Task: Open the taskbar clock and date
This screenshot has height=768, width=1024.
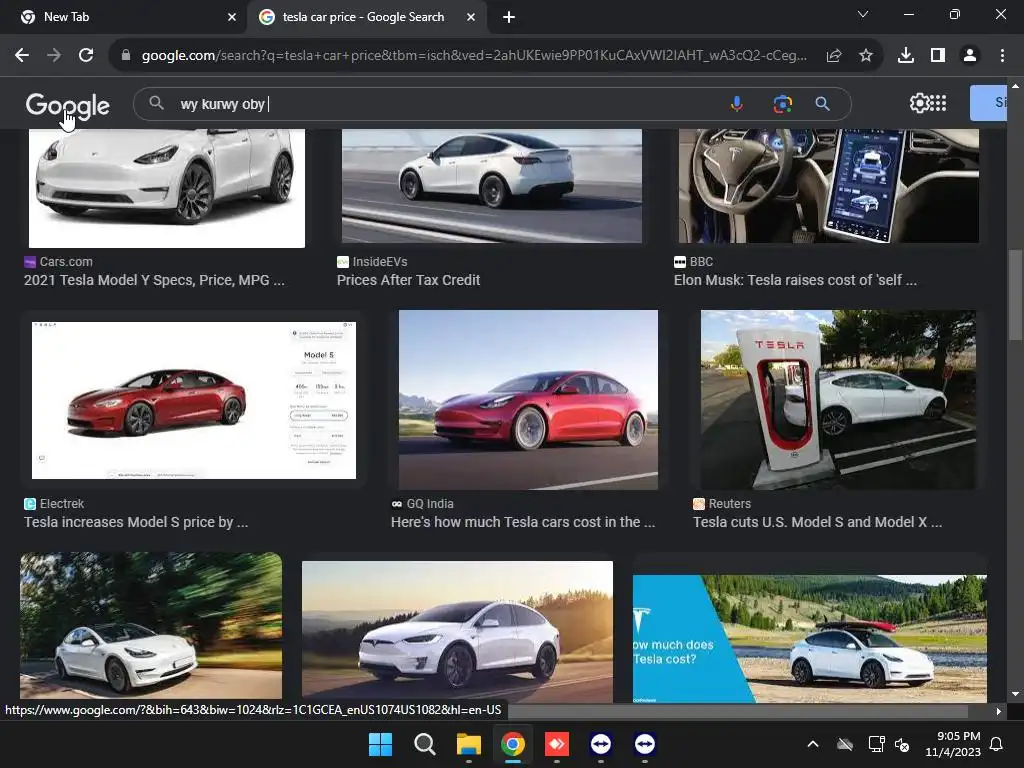Action: pyautogui.click(x=953, y=744)
